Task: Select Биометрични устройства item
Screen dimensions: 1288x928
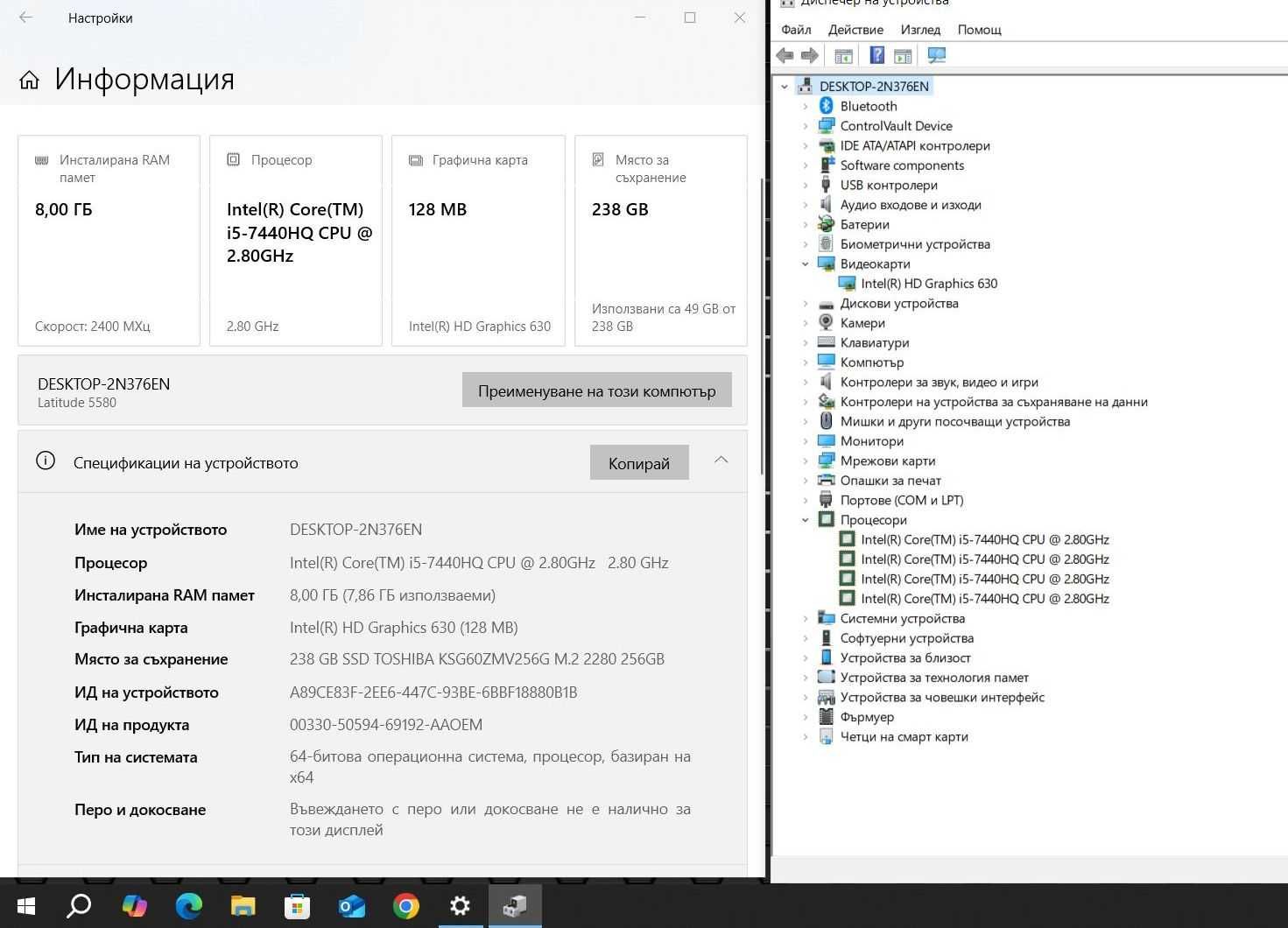Action: (x=915, y=244)
